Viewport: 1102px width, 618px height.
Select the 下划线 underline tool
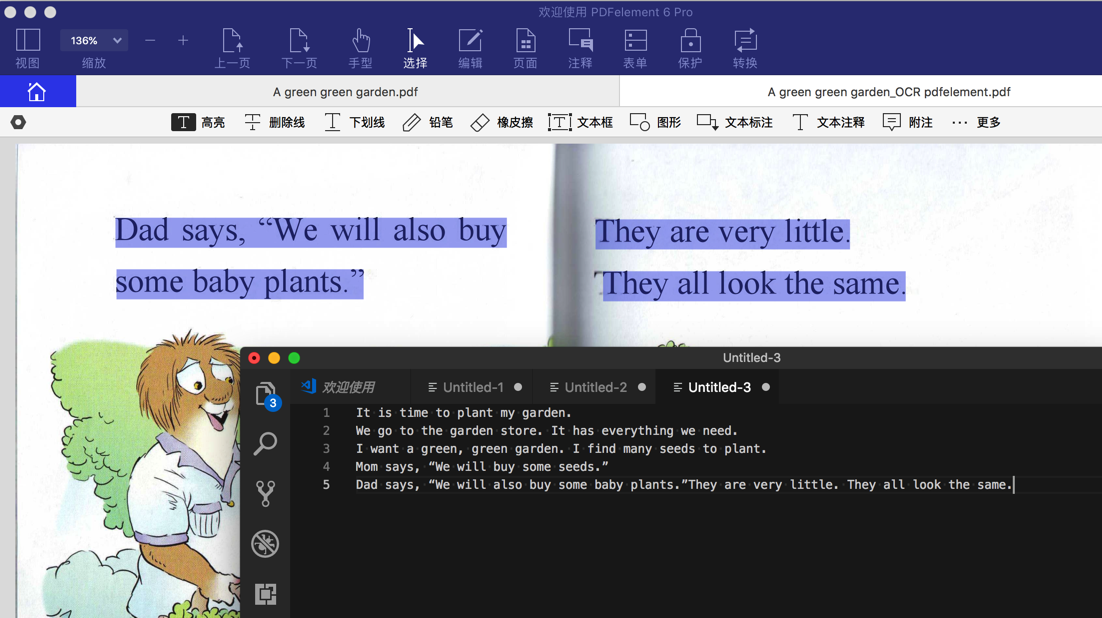pyautogui.click(x=355, y=122)
